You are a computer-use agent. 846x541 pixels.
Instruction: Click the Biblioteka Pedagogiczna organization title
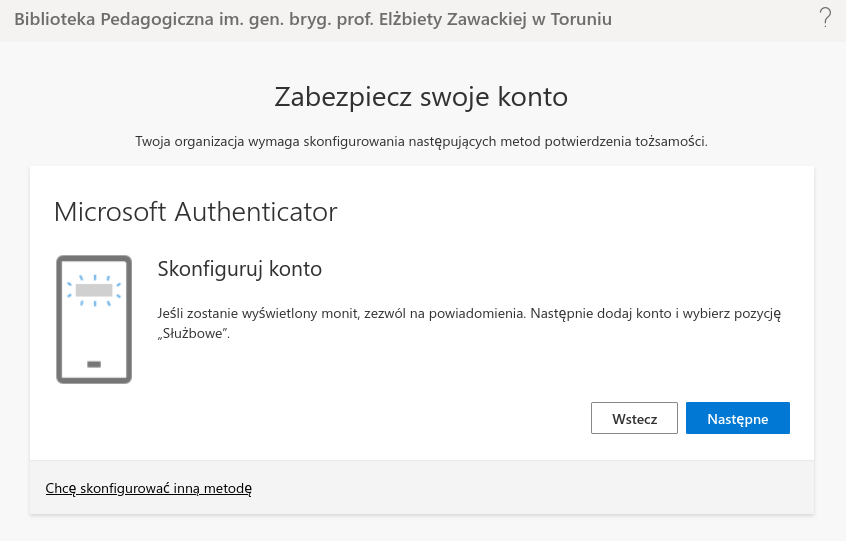point(313,19)
